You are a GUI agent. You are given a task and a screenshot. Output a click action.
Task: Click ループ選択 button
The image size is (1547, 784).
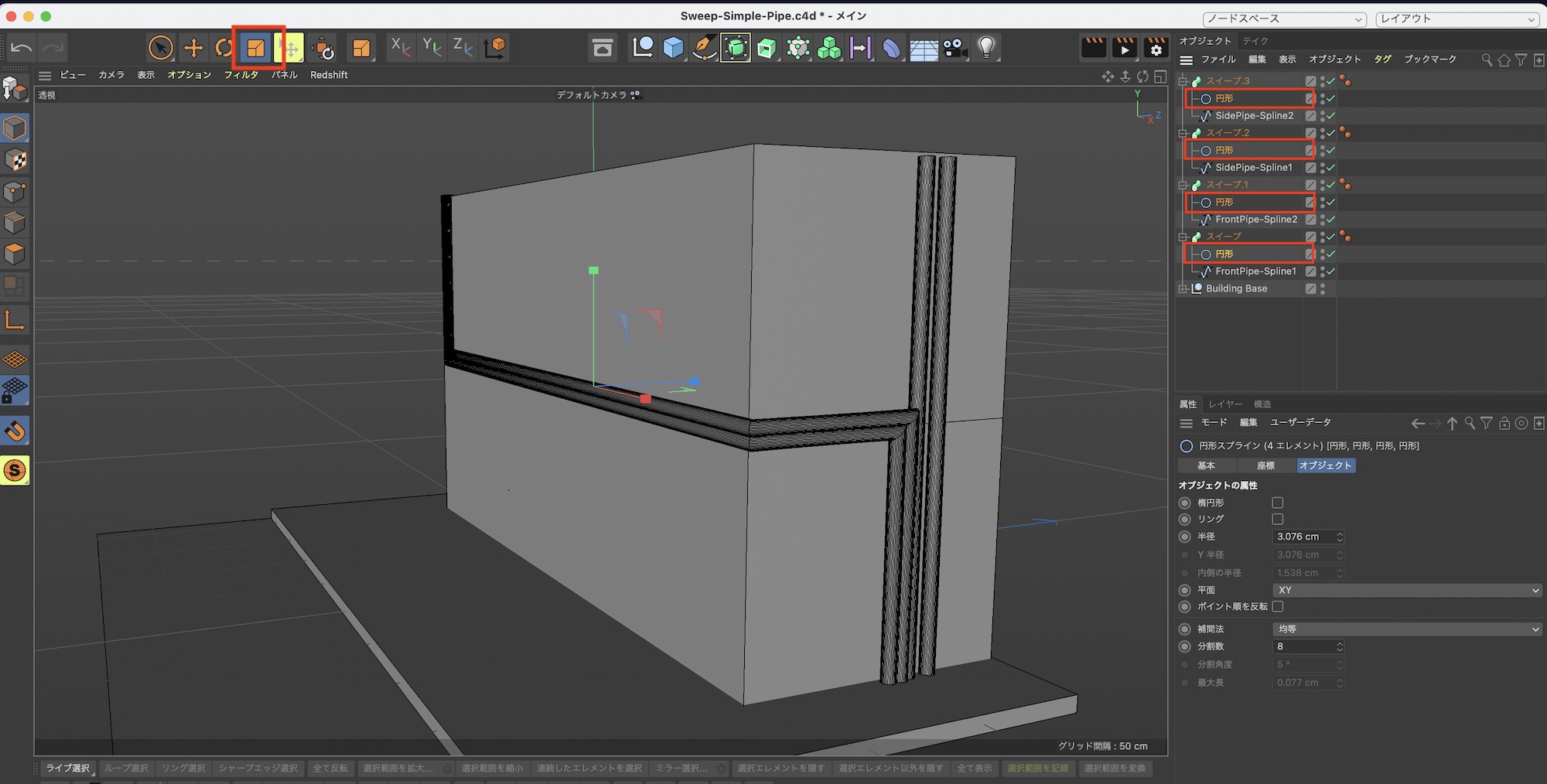pyautogui.click(x=126, y=768)
